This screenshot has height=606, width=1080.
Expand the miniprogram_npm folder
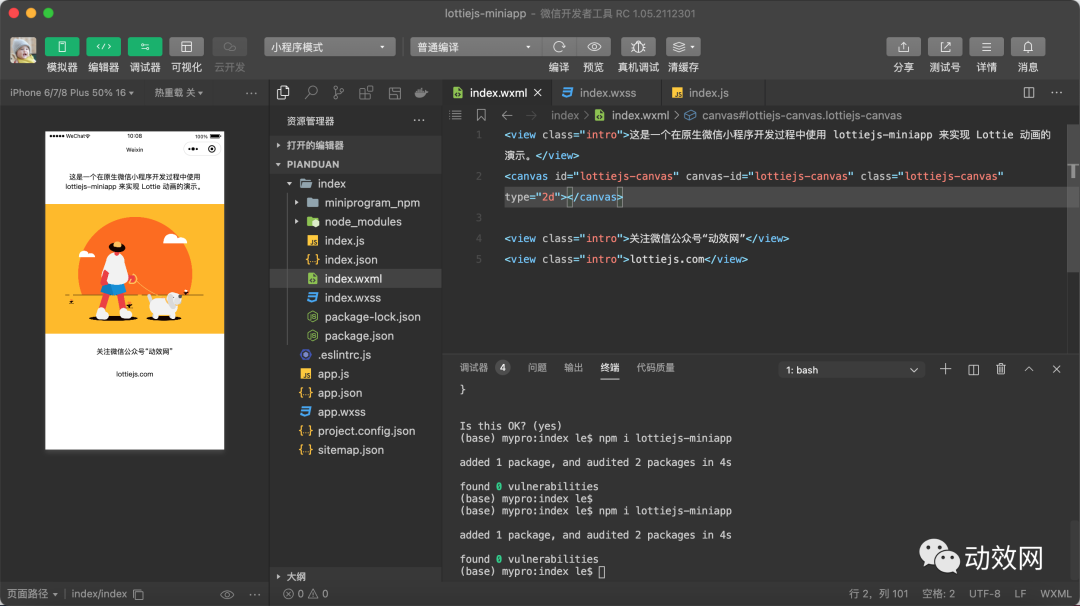[355, 202]
